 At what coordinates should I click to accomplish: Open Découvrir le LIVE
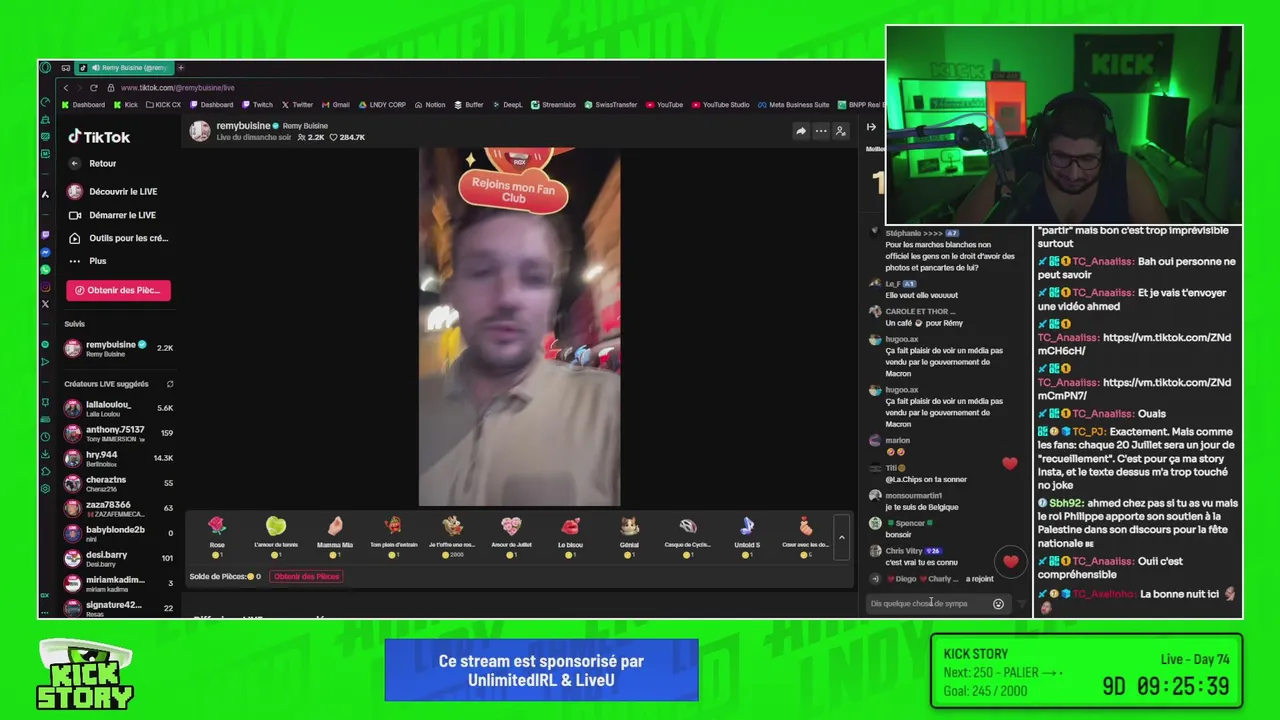pos(112,191)
